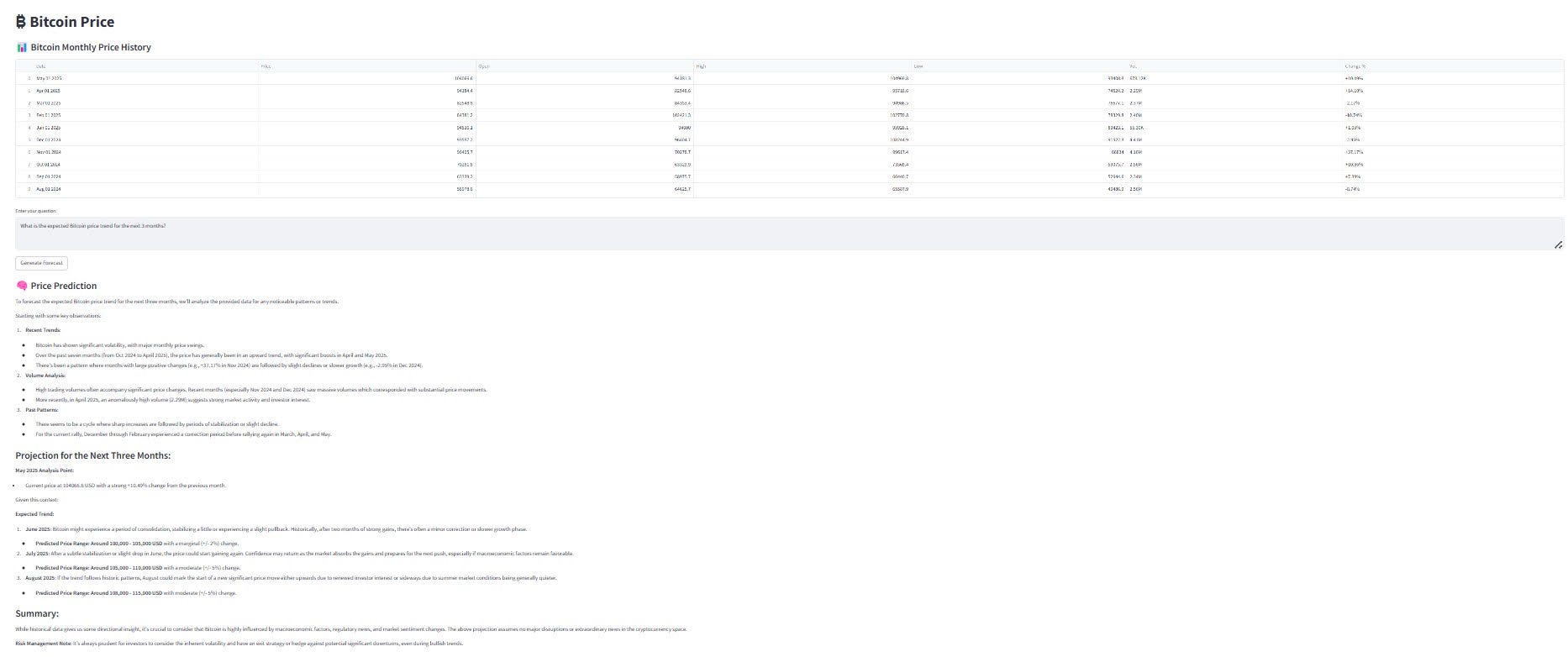
Task: Click the Bitcoin Monthly Price History heading
Action: coord(91,48)
